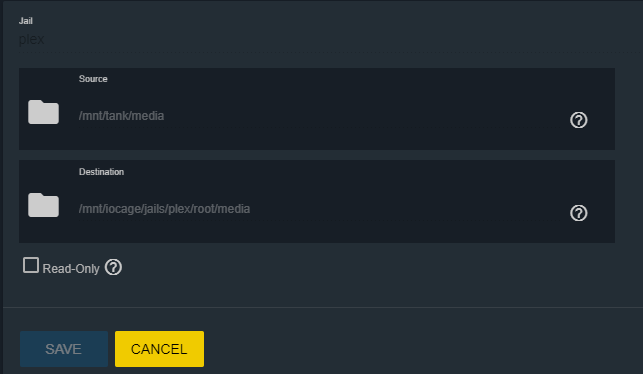643x374 pixels.
Task: Click the divider line above SAVE
Action: (x=323, y=307)
